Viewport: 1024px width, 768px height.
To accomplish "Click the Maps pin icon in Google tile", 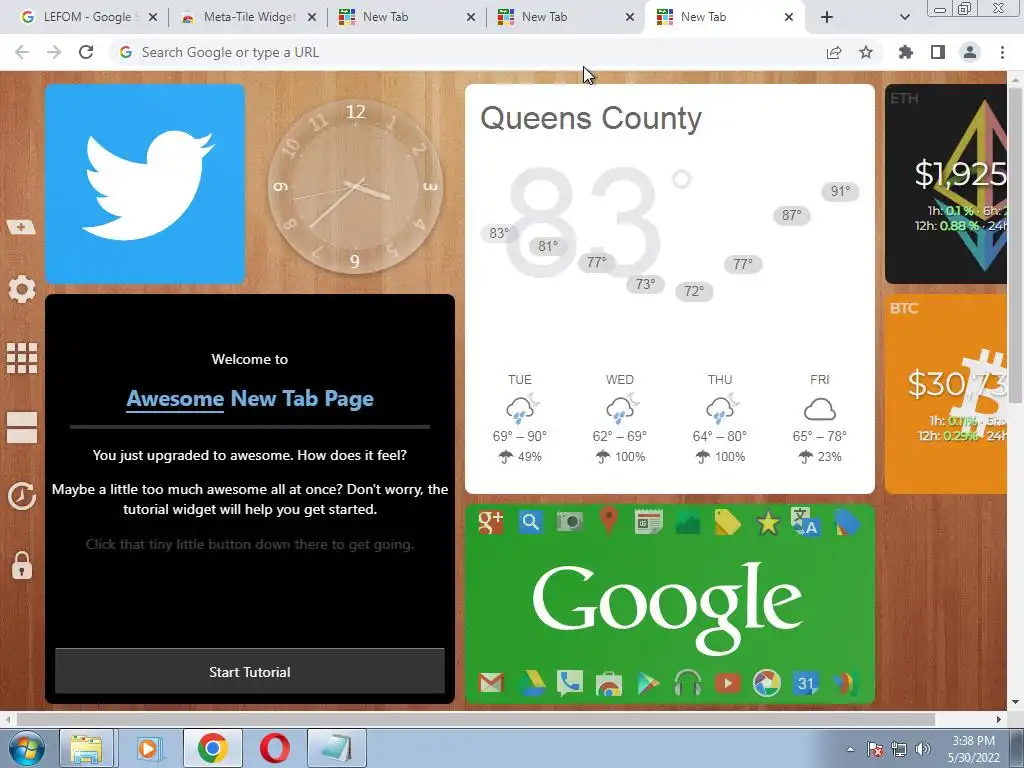I will 609,522.
